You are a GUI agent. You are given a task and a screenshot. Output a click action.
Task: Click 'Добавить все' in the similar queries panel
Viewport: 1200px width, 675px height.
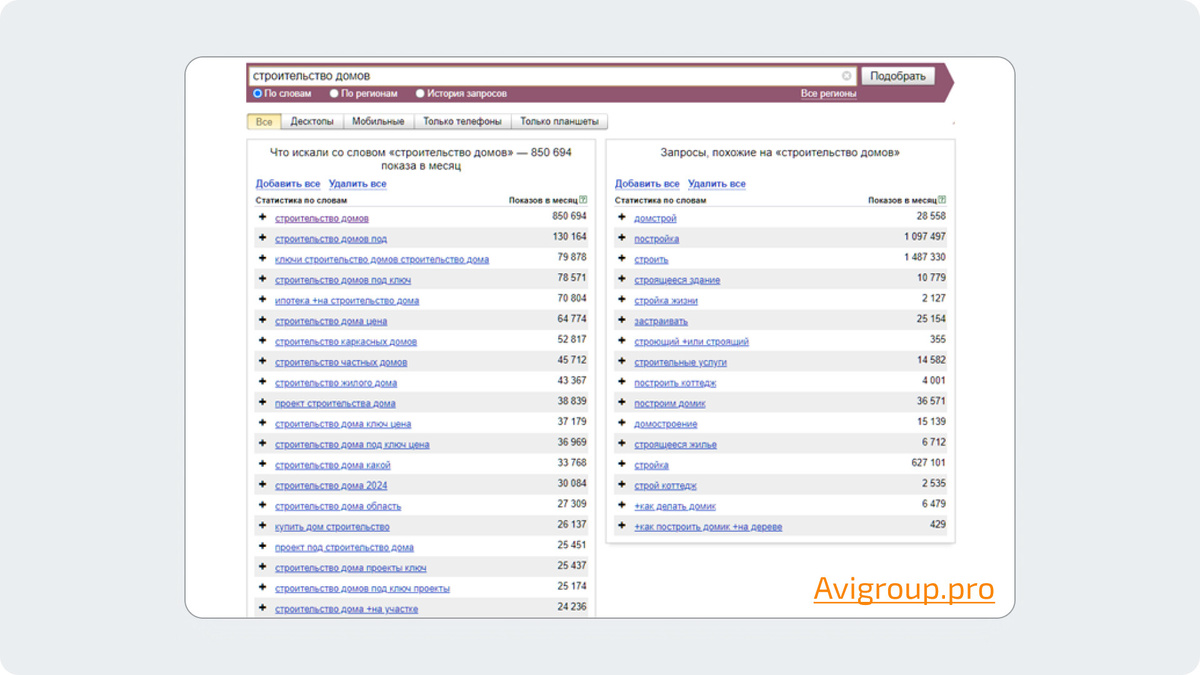point(647,184)
